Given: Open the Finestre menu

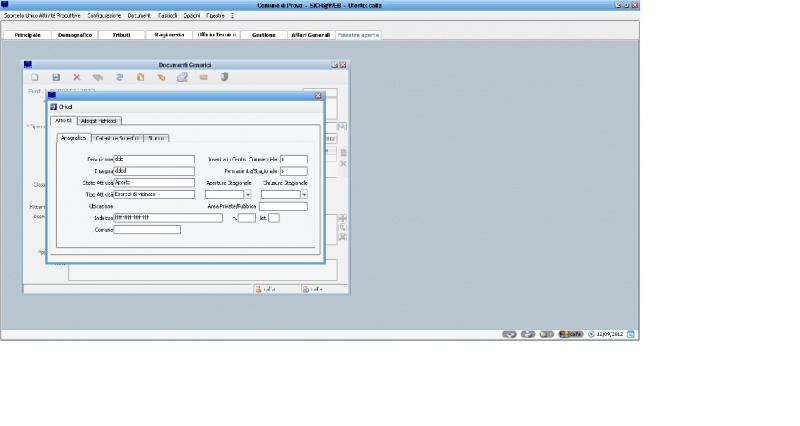Looking at the screenshot, I should 215,16.
